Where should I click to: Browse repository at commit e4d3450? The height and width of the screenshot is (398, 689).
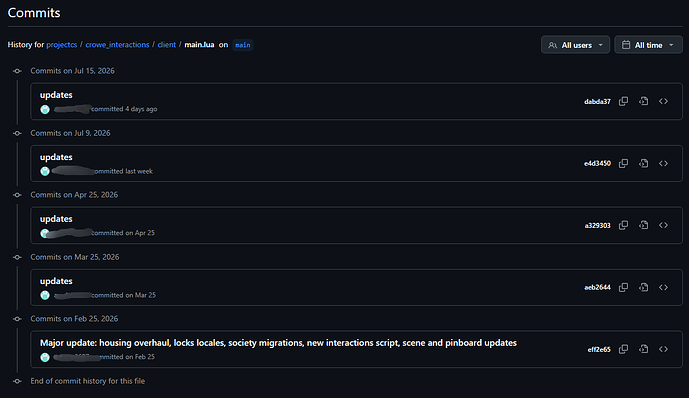point(664,163)
